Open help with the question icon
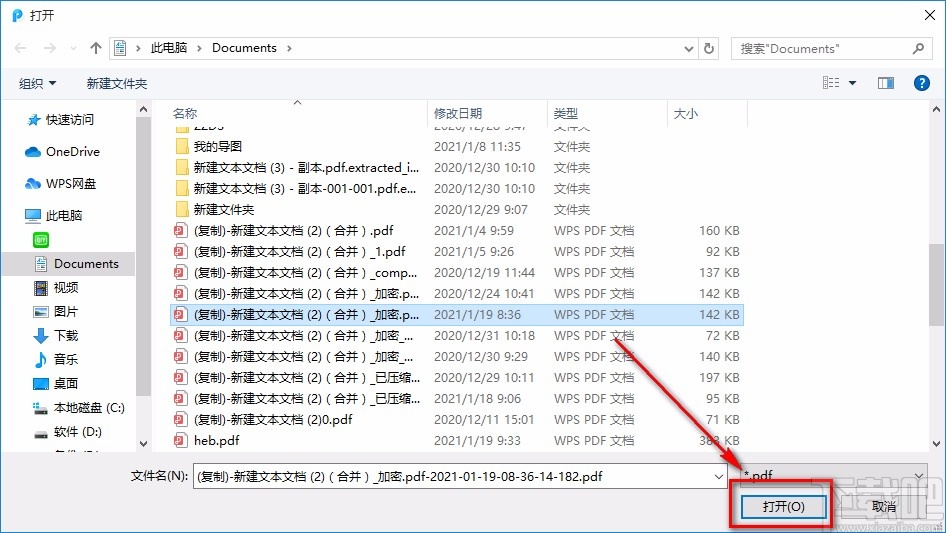The width and height of the screenshot is (946, 533). pos(921,83)
